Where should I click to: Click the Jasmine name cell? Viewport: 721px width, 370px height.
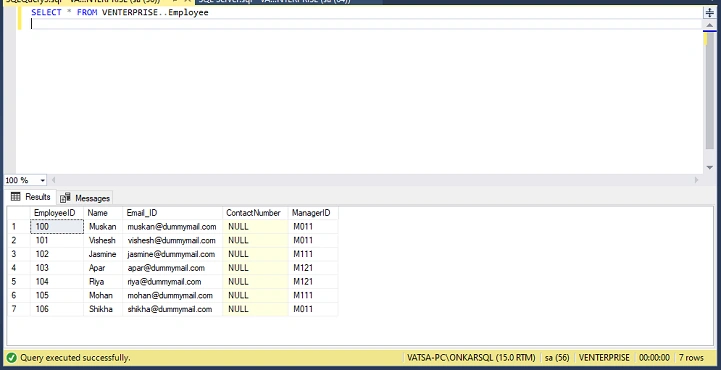[103, 254]
